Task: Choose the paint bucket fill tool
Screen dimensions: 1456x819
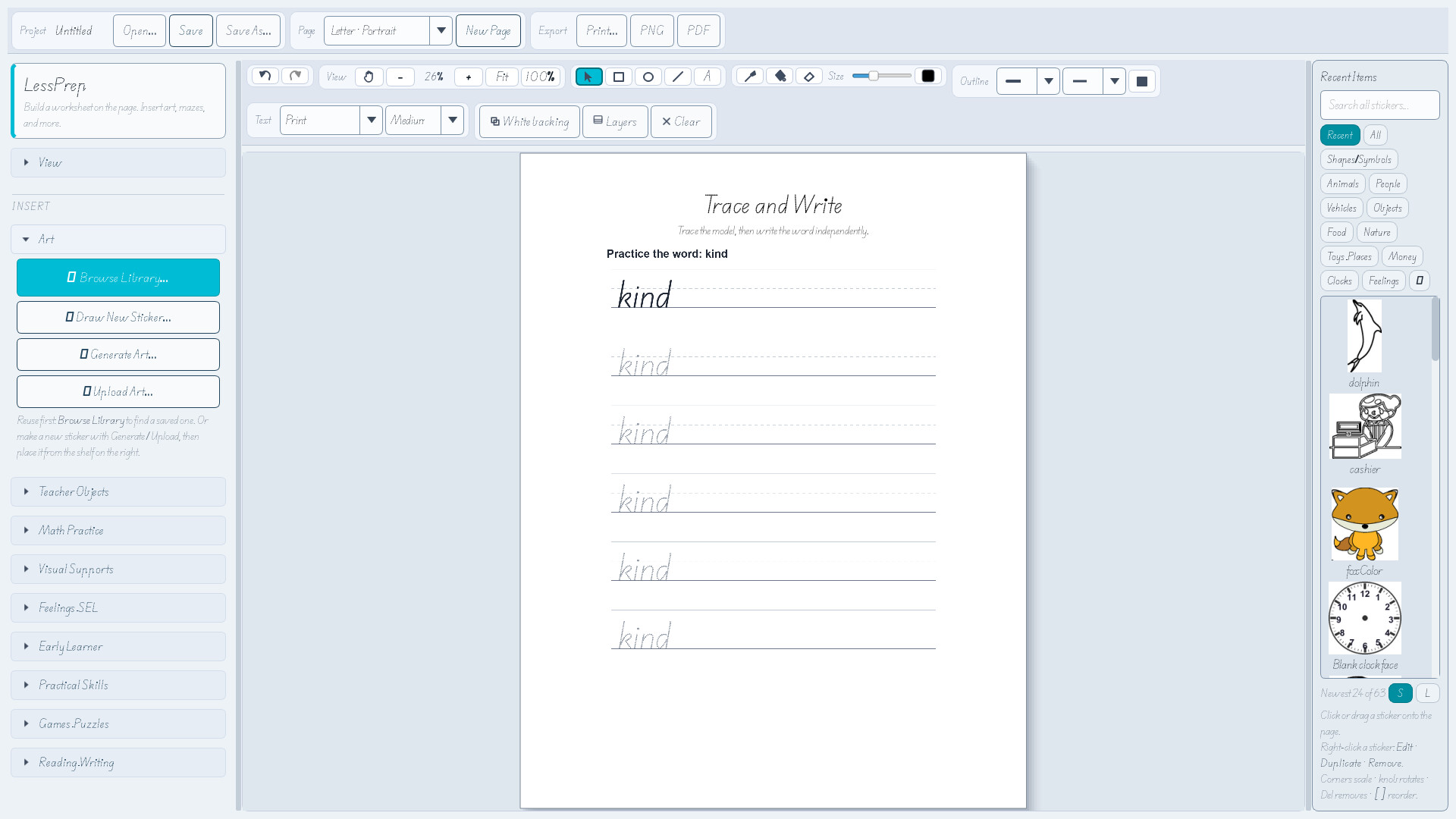Action: 780,76
